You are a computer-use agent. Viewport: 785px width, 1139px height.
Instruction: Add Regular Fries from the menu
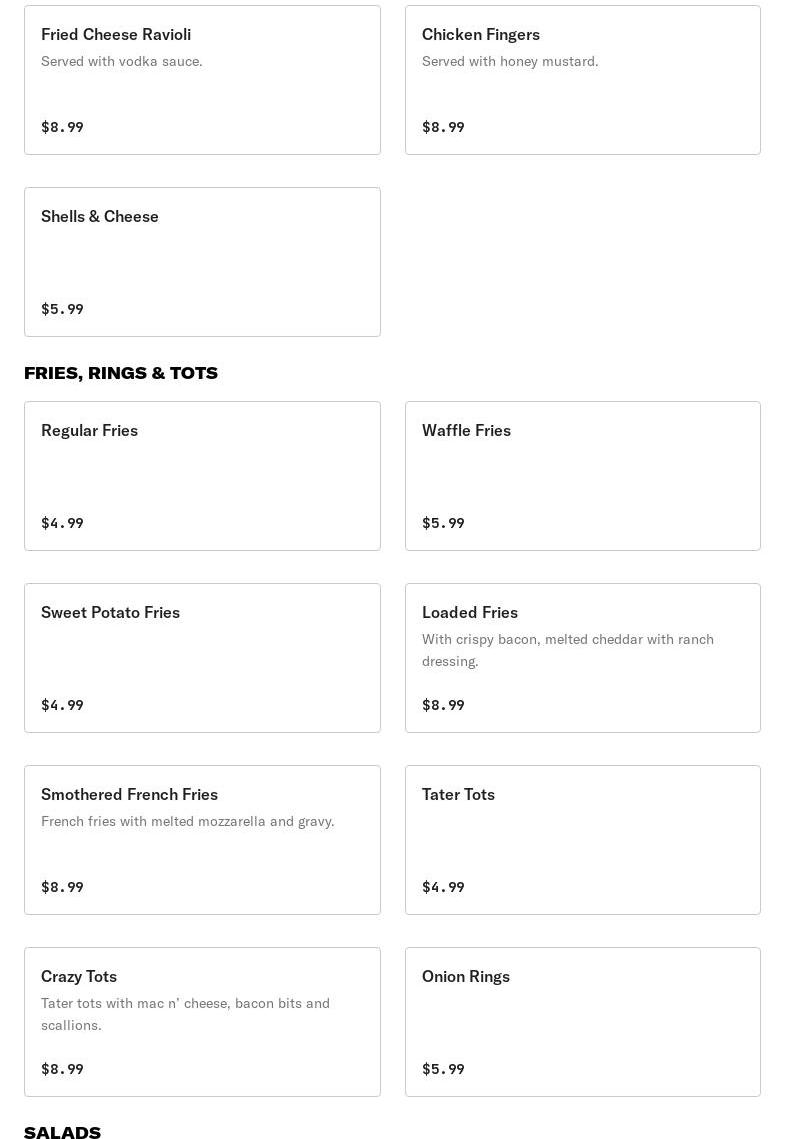pyautogui.click(x=202, y=476)
